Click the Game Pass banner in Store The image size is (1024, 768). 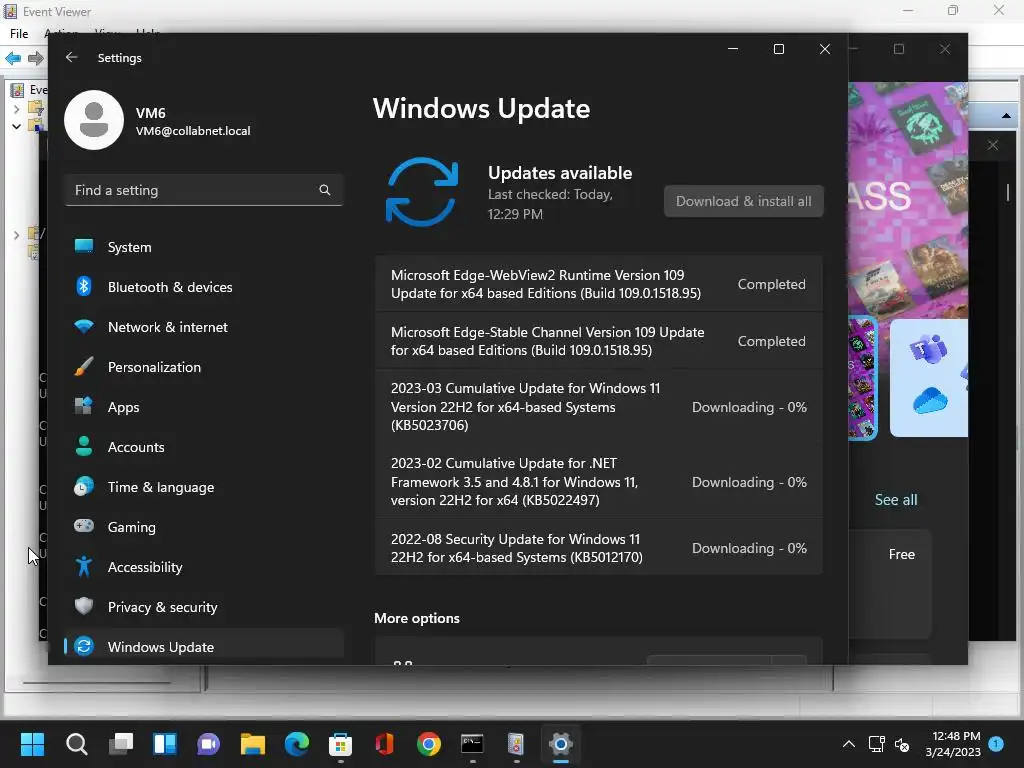pyautogui.click(x=908, y=199)
